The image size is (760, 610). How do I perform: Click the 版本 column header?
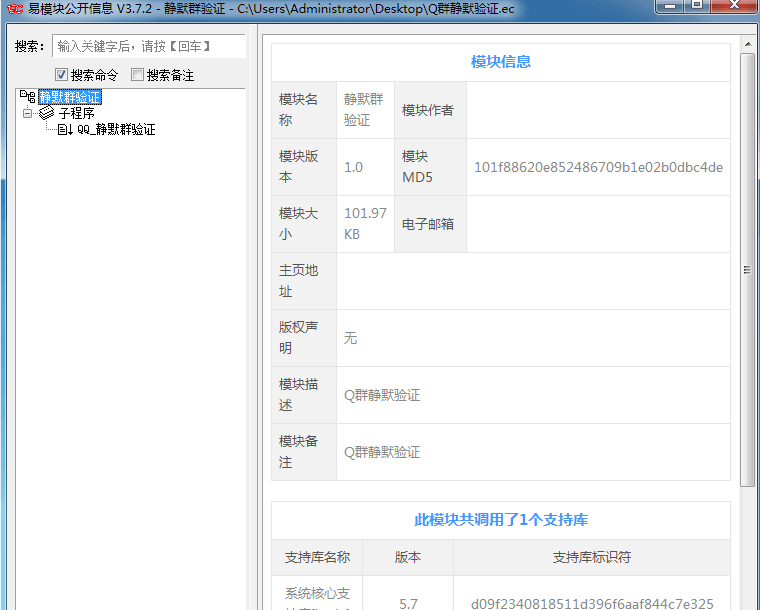(408, 557)
